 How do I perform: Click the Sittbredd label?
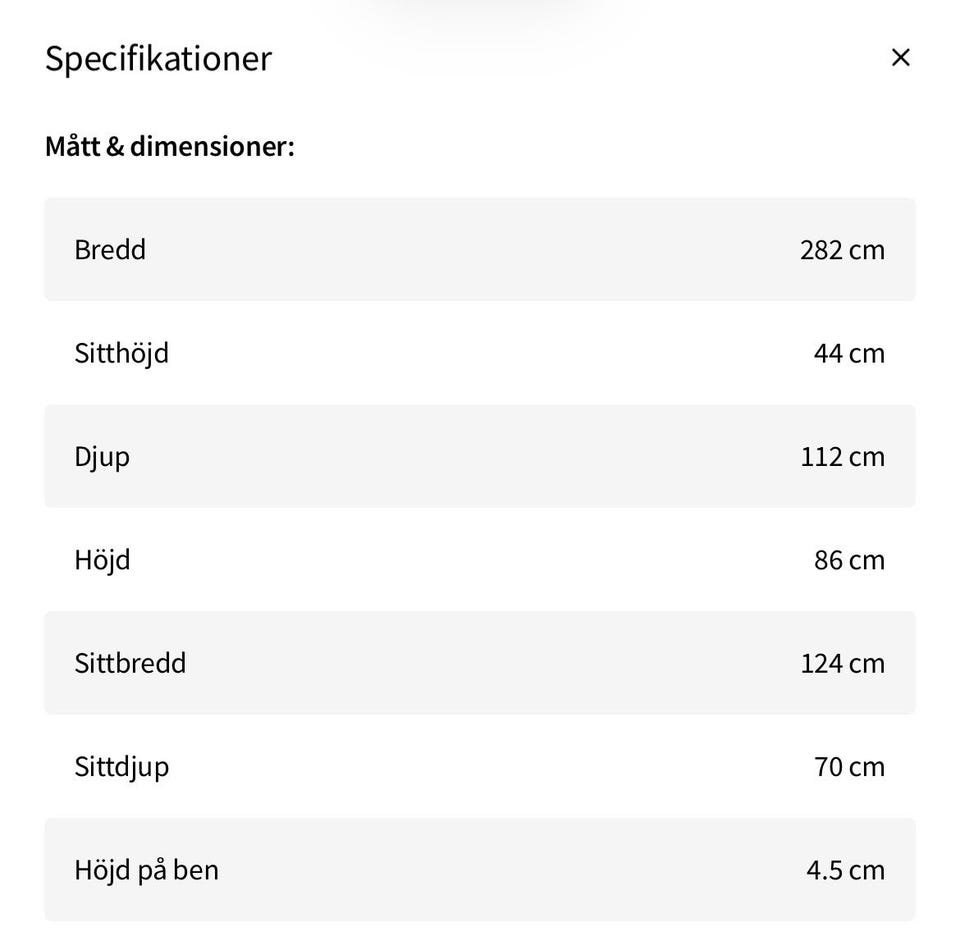(x=130, y=663)
